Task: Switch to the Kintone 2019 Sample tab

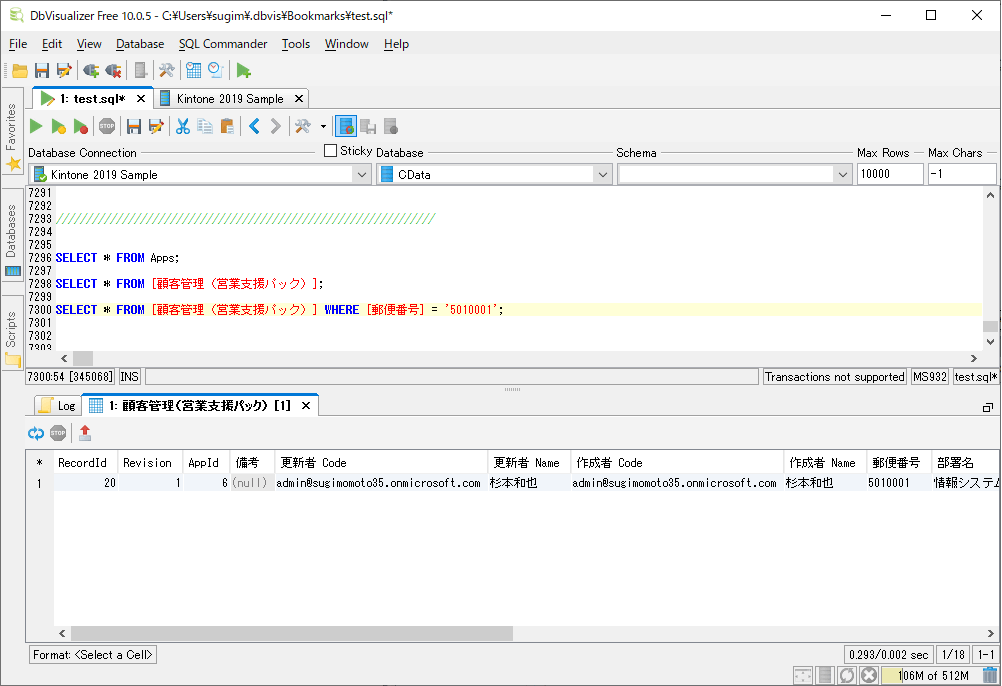Action: point(229,99)
